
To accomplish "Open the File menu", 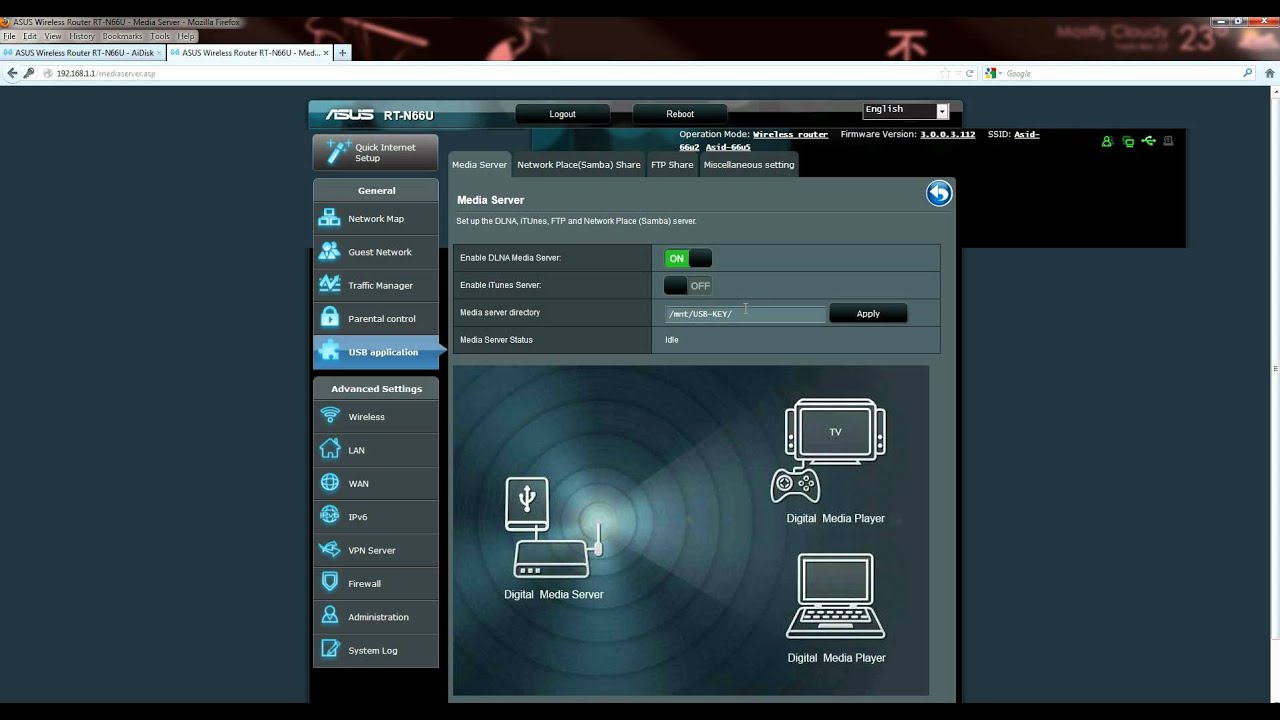I will 9,36.
